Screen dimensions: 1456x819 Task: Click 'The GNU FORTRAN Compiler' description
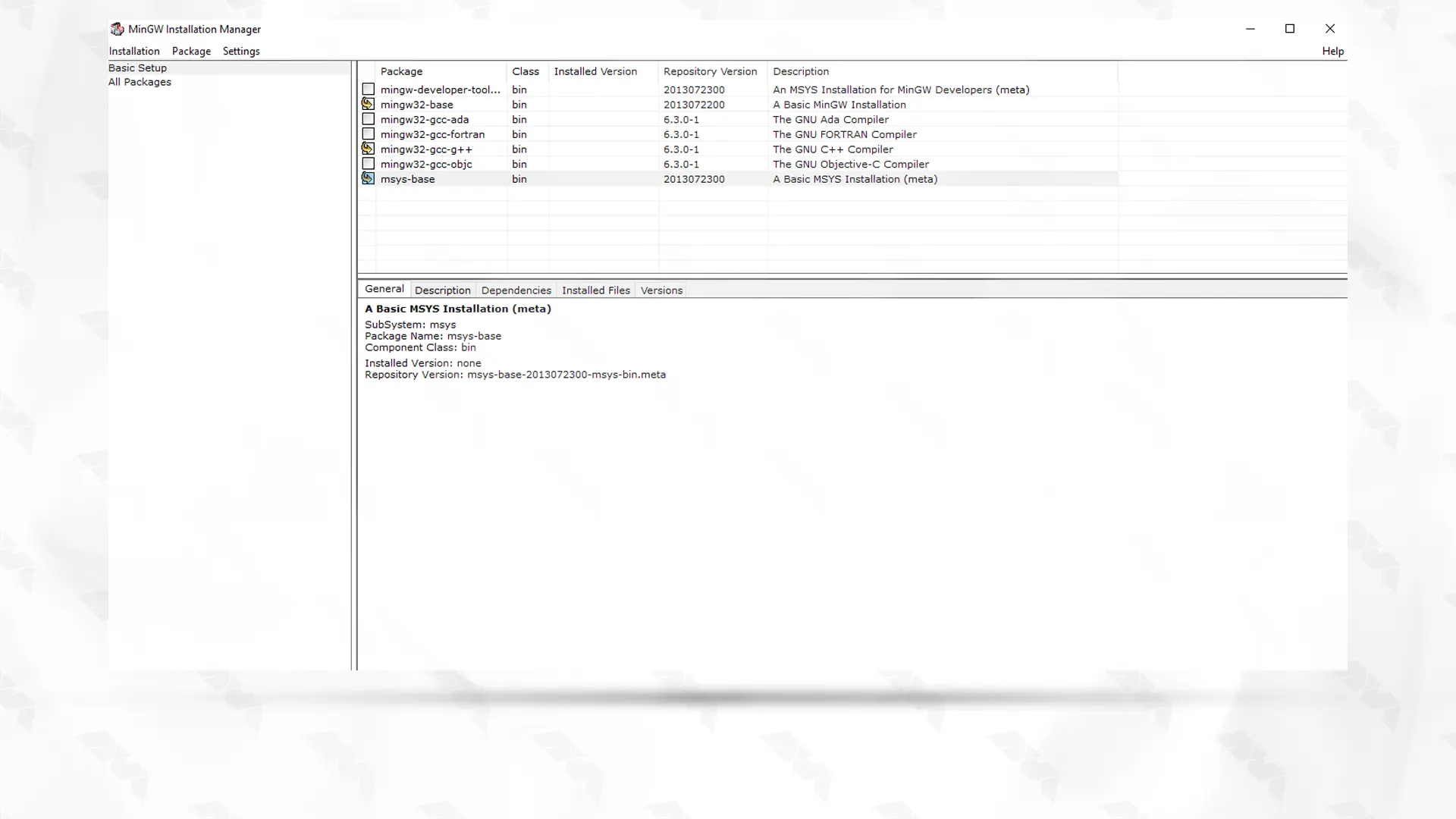coord(845,134)
